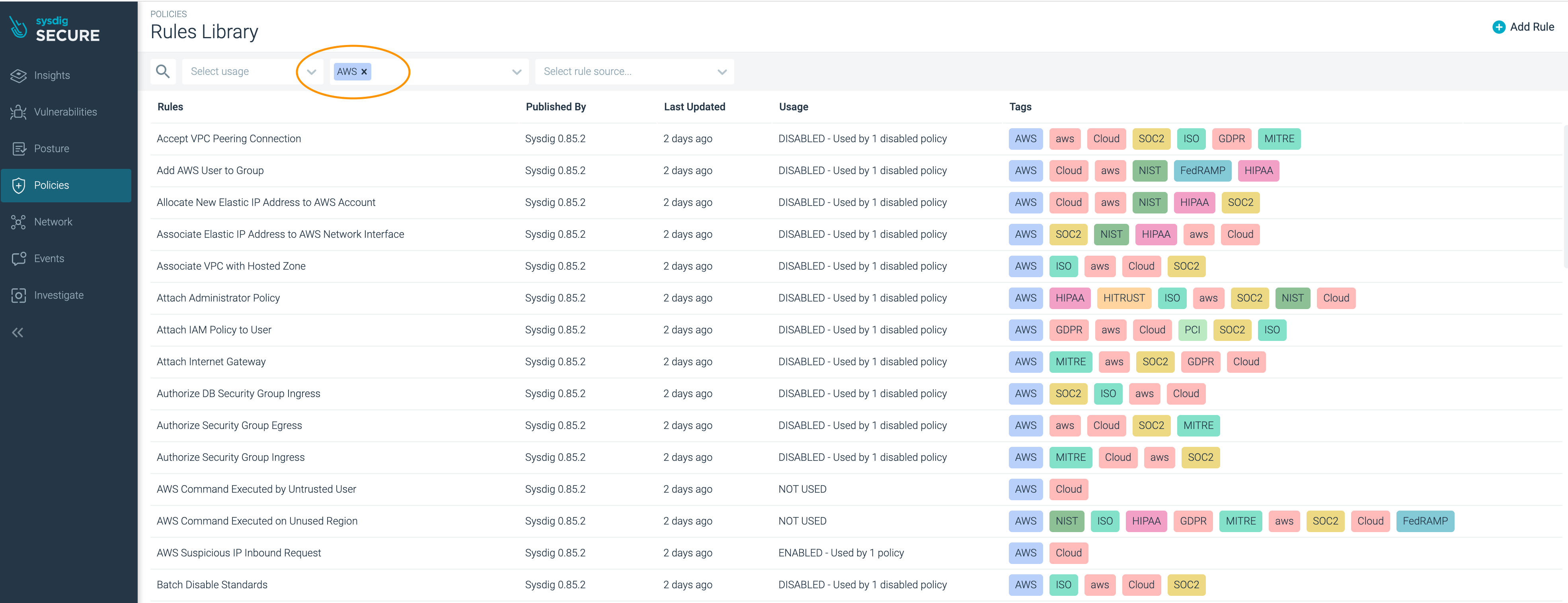Click ISO tag on Authorize DB Security Group row
Screen dimensions: 1568x603
(1108, 394)
